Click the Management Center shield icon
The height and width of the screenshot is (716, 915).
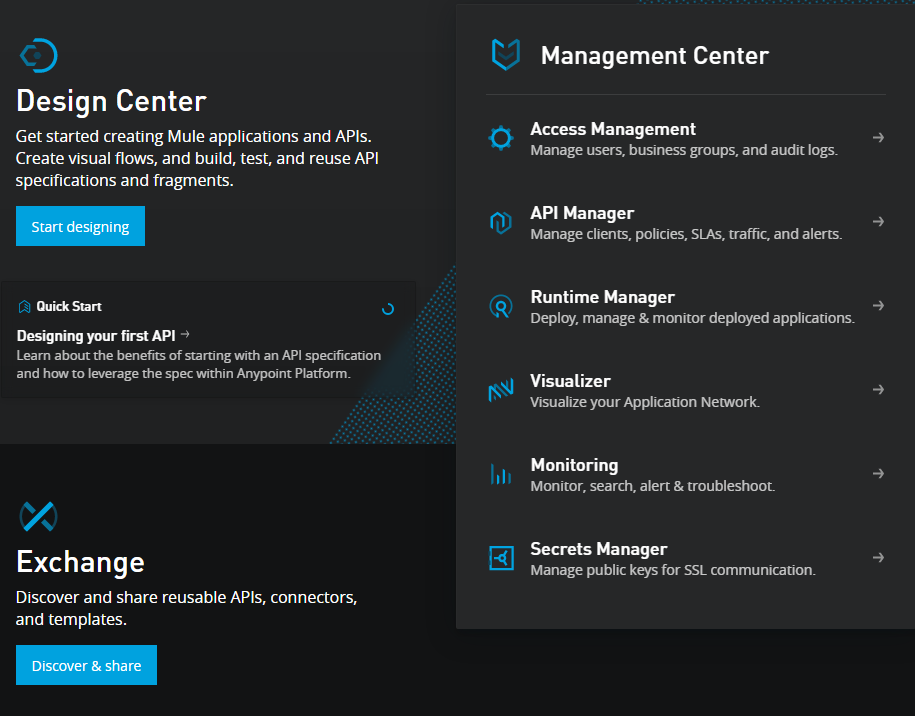[x=505, y=55]
